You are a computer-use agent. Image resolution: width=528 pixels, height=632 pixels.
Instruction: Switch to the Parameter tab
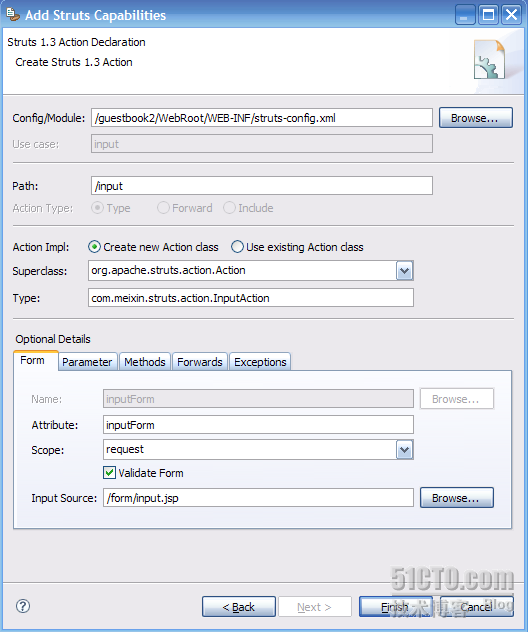point(87,362)
